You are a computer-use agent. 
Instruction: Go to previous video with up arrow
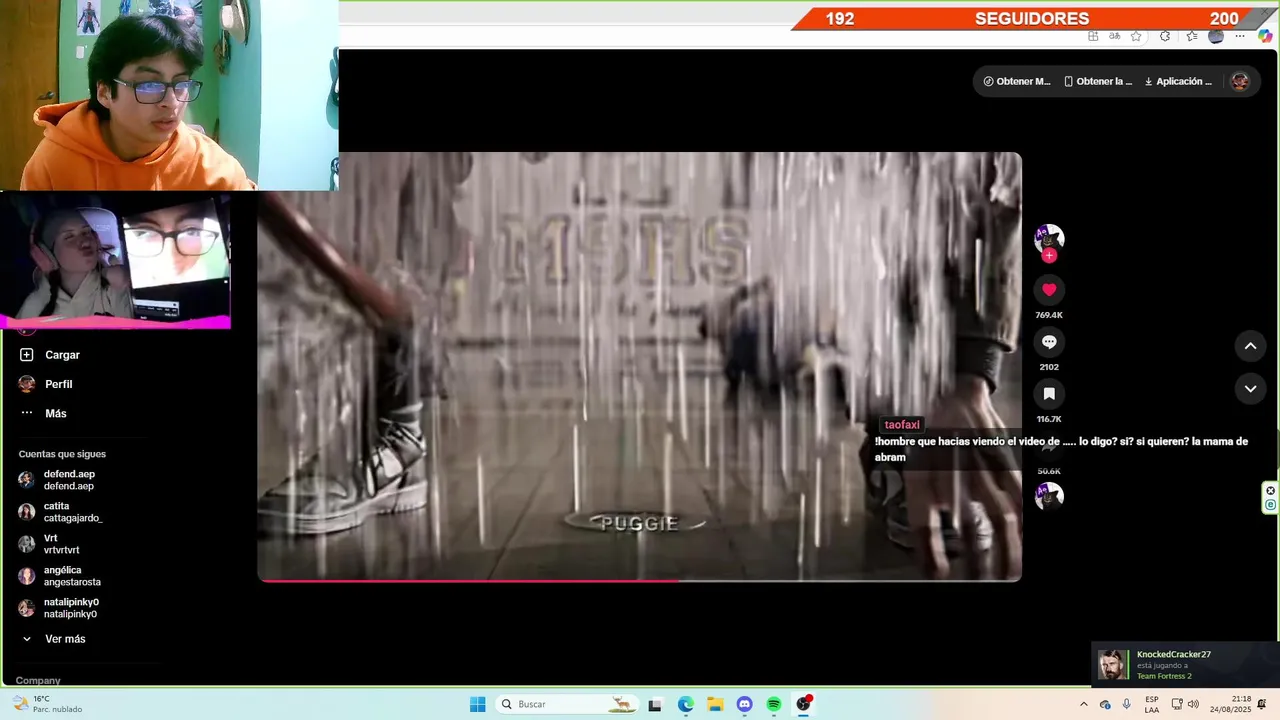pyautogui.click(x=1250, y=346)
